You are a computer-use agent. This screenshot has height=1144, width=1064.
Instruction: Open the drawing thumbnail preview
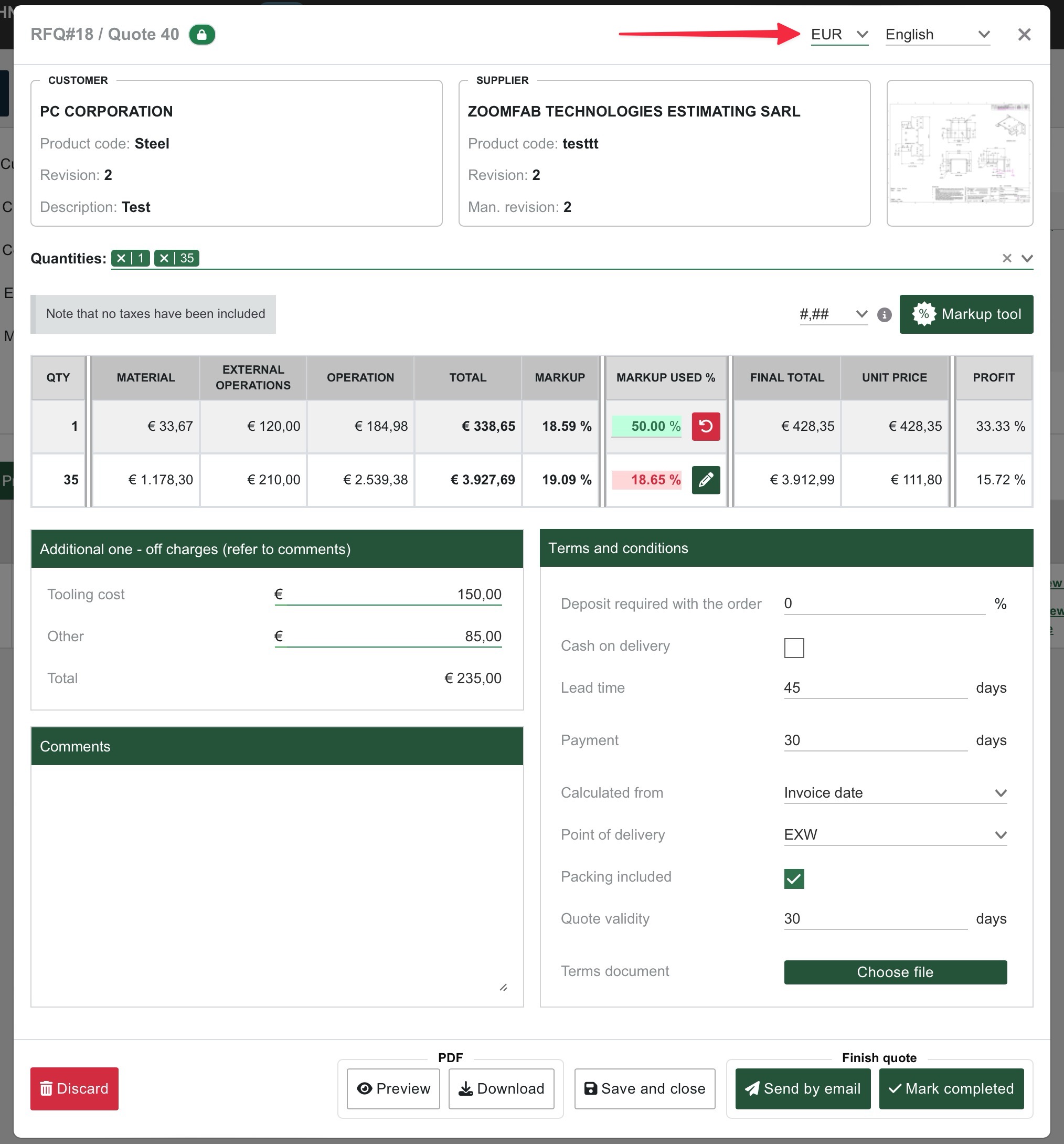(959, 153)
